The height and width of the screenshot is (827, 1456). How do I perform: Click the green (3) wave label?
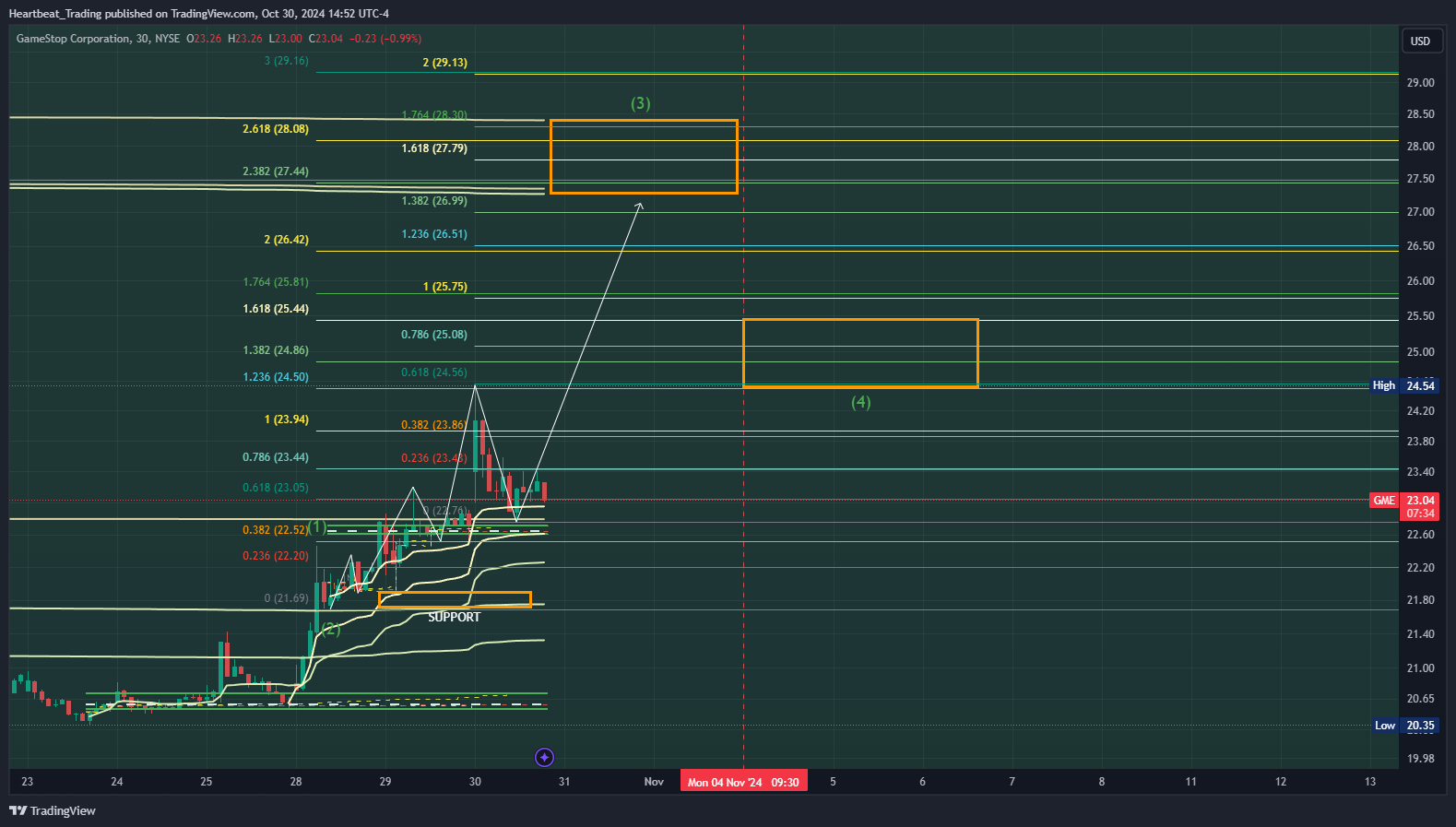click(641, 103)
